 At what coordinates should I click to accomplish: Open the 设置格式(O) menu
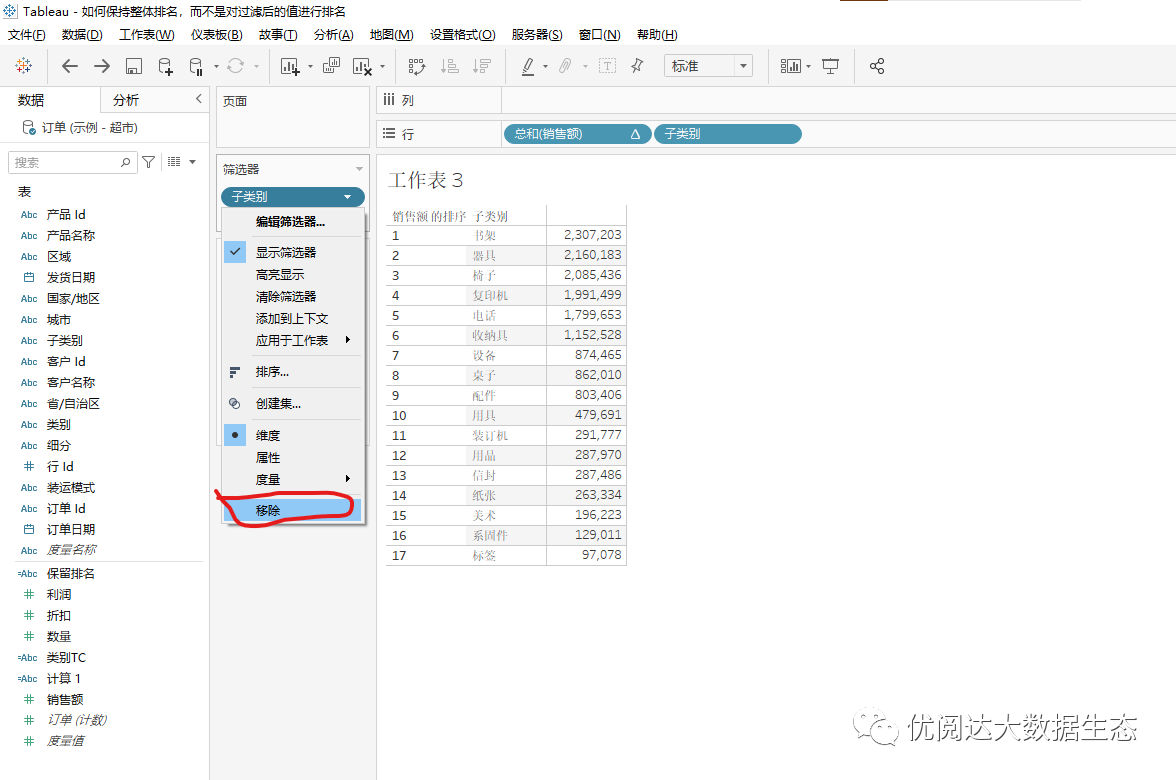click(463, 34)
